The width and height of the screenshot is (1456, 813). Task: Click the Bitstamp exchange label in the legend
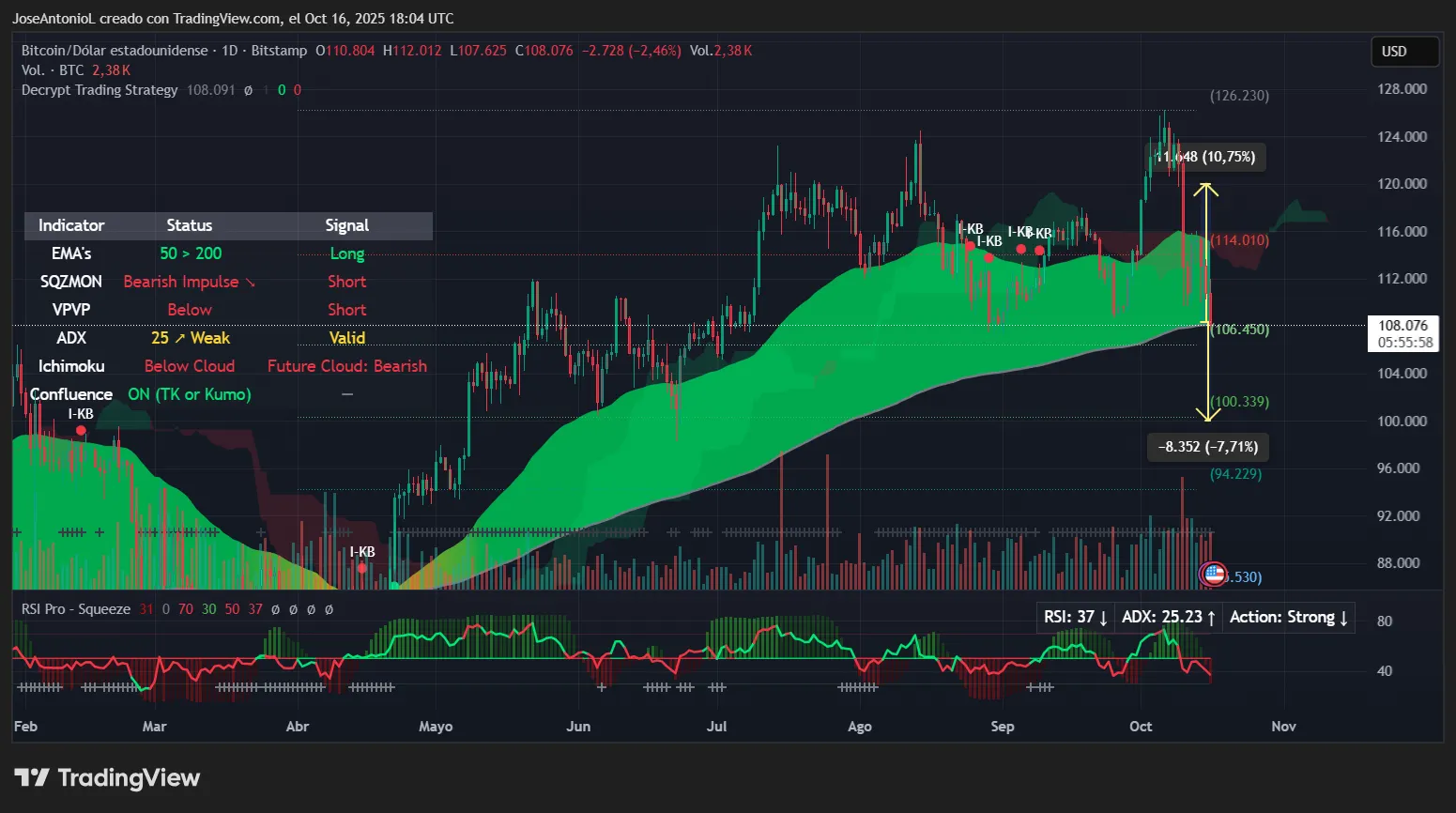pyautogui.click(x=279, y=50)
